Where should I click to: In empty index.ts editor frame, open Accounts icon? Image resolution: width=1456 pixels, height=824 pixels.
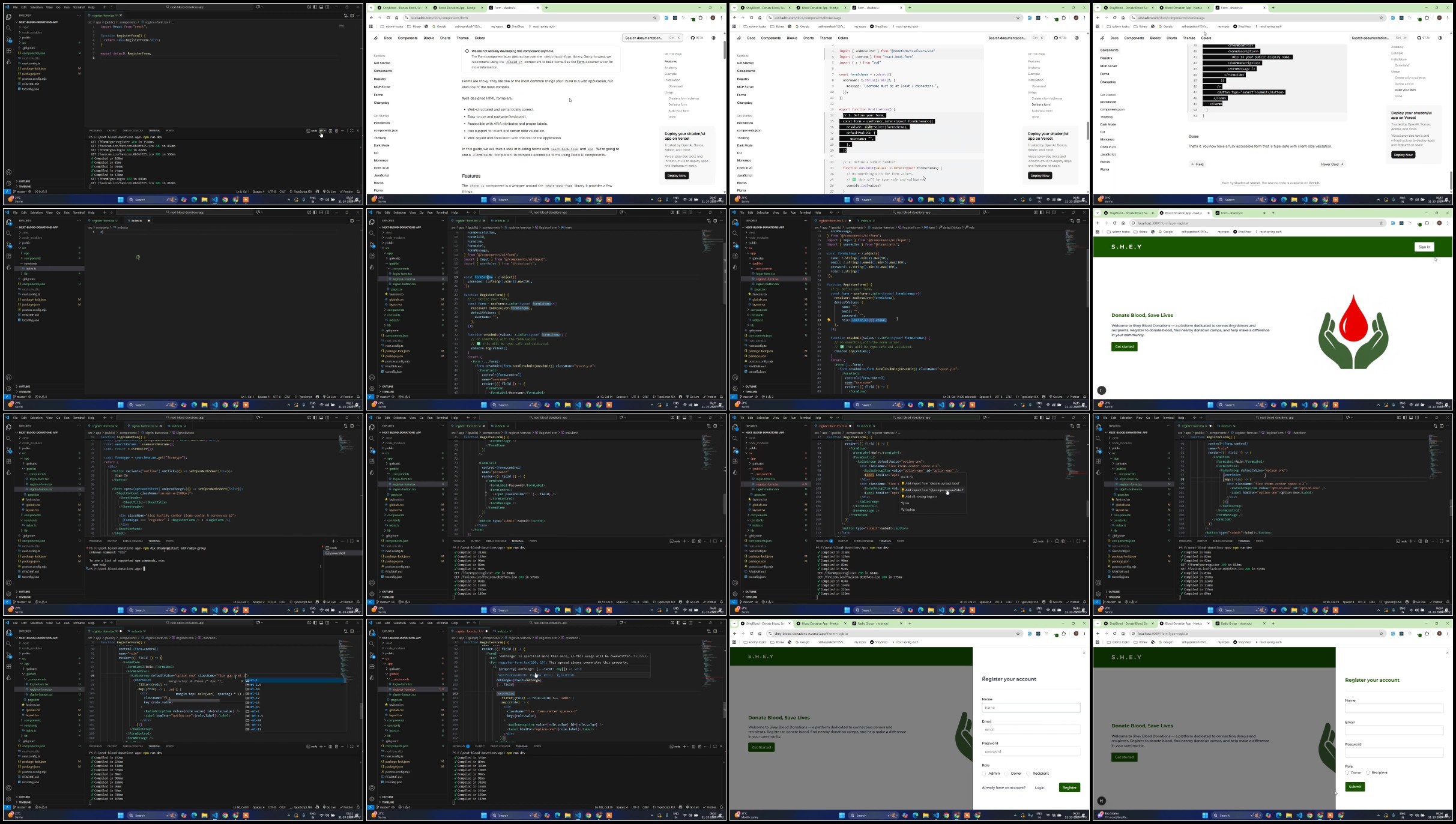click(x=8, y=377)
